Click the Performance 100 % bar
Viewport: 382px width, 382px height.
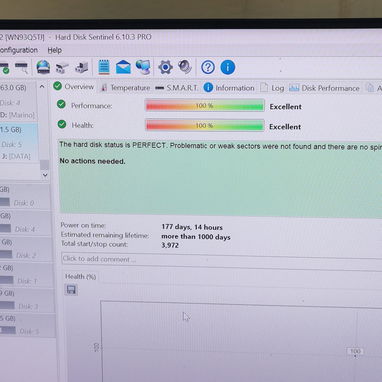click(205, 106)
